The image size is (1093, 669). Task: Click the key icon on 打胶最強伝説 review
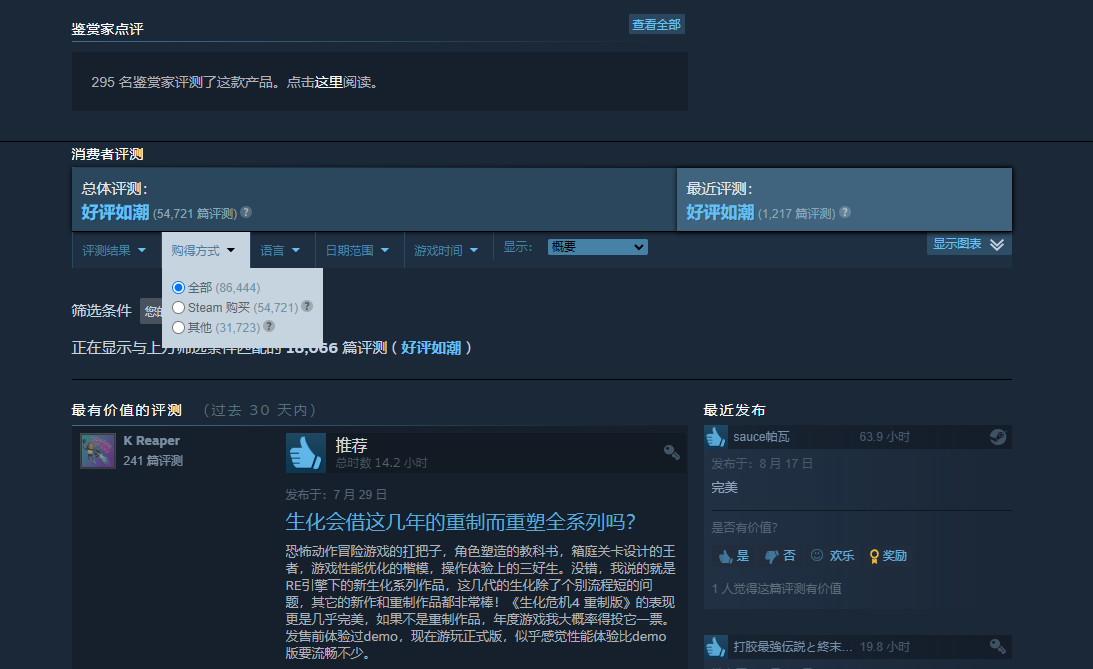[x=998, y=647]
